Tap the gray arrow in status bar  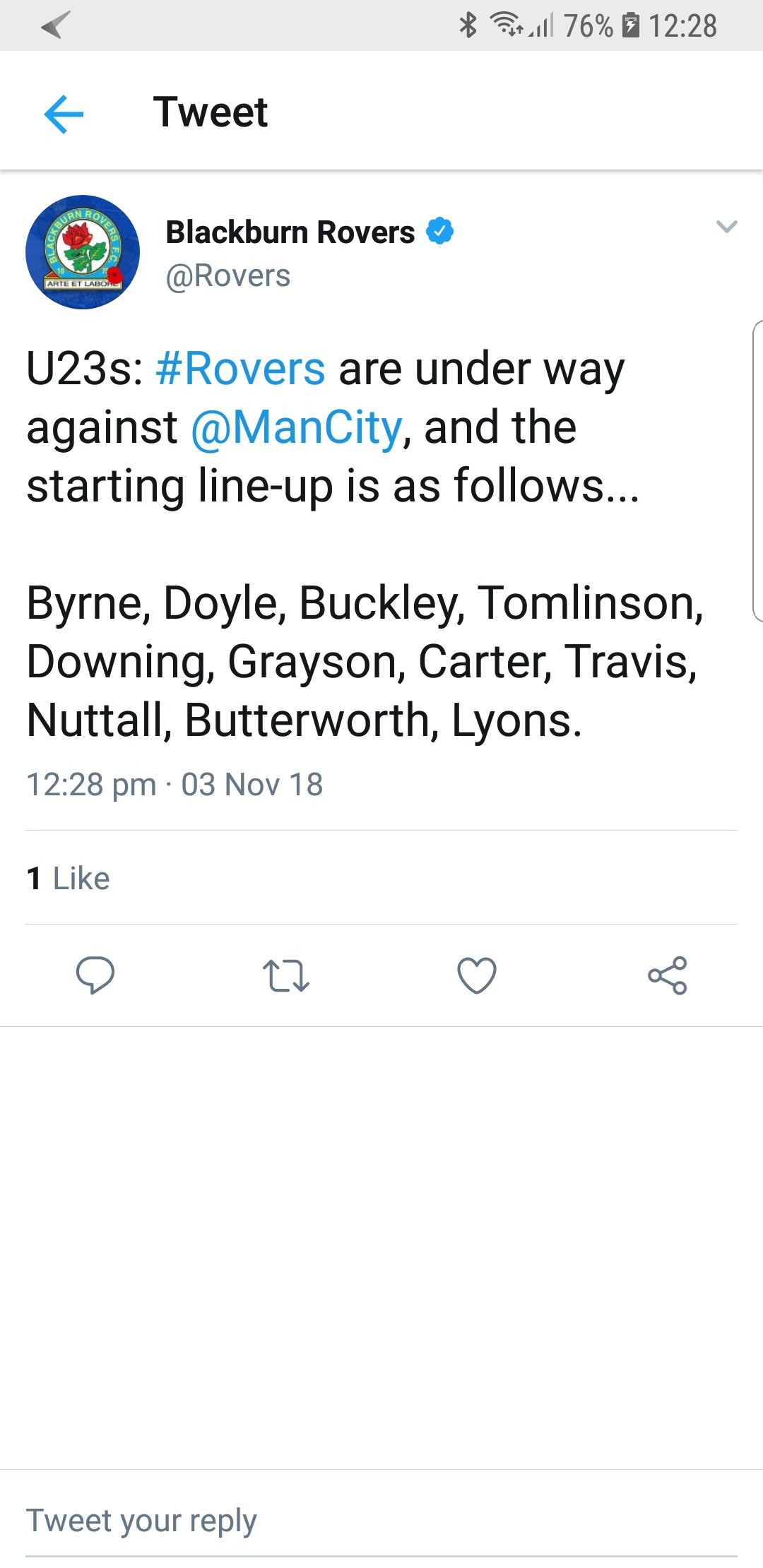[55, 25]
